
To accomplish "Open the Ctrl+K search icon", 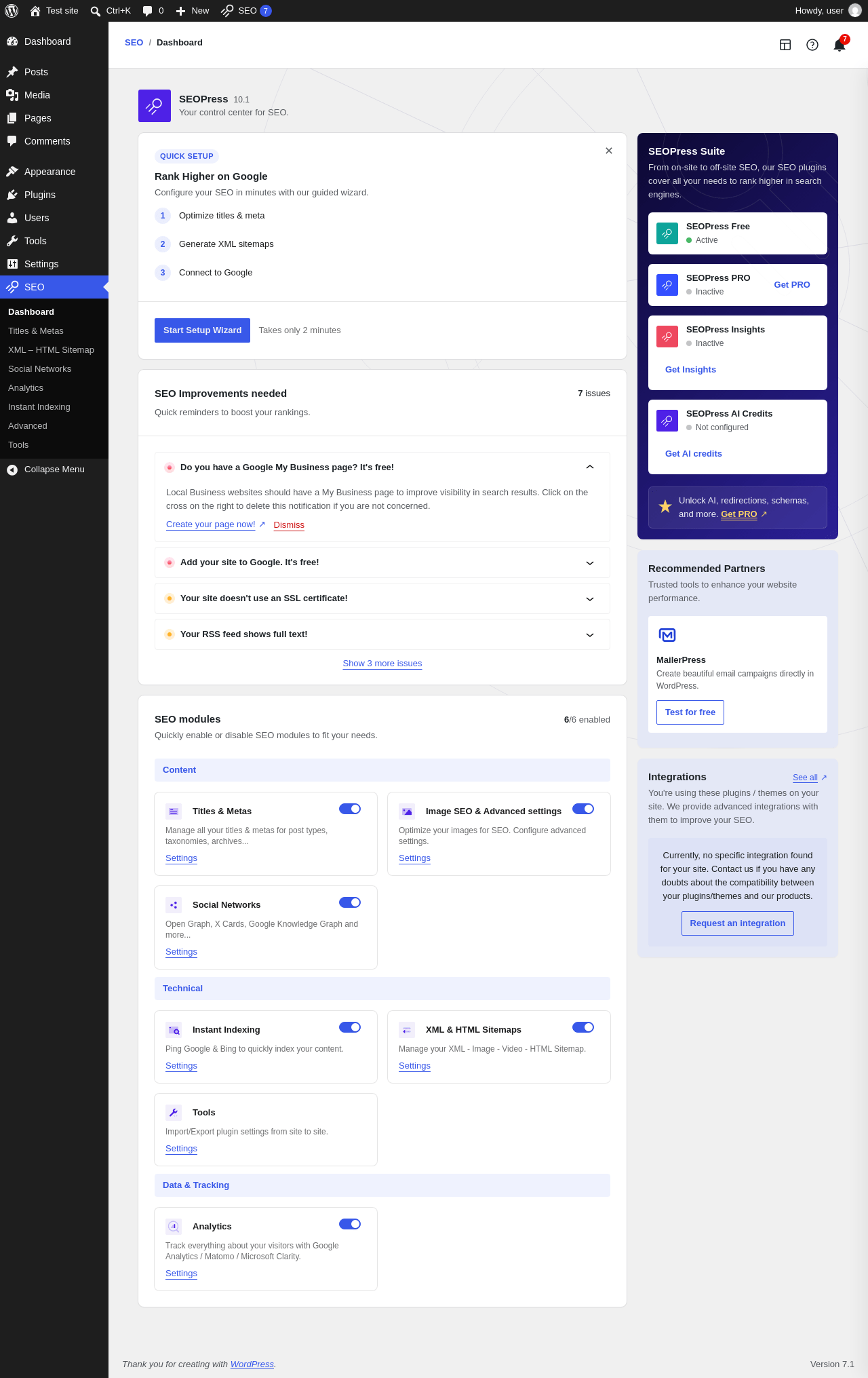I will pos(96,11).
